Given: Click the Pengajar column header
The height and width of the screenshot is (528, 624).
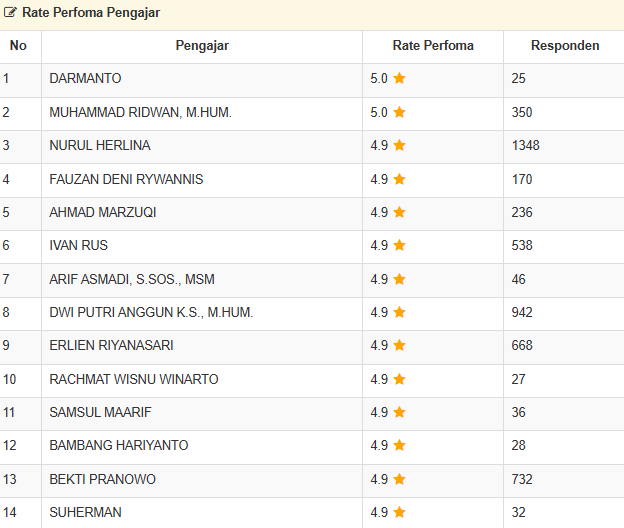Looking at the screenshot, I should [202, 46].
